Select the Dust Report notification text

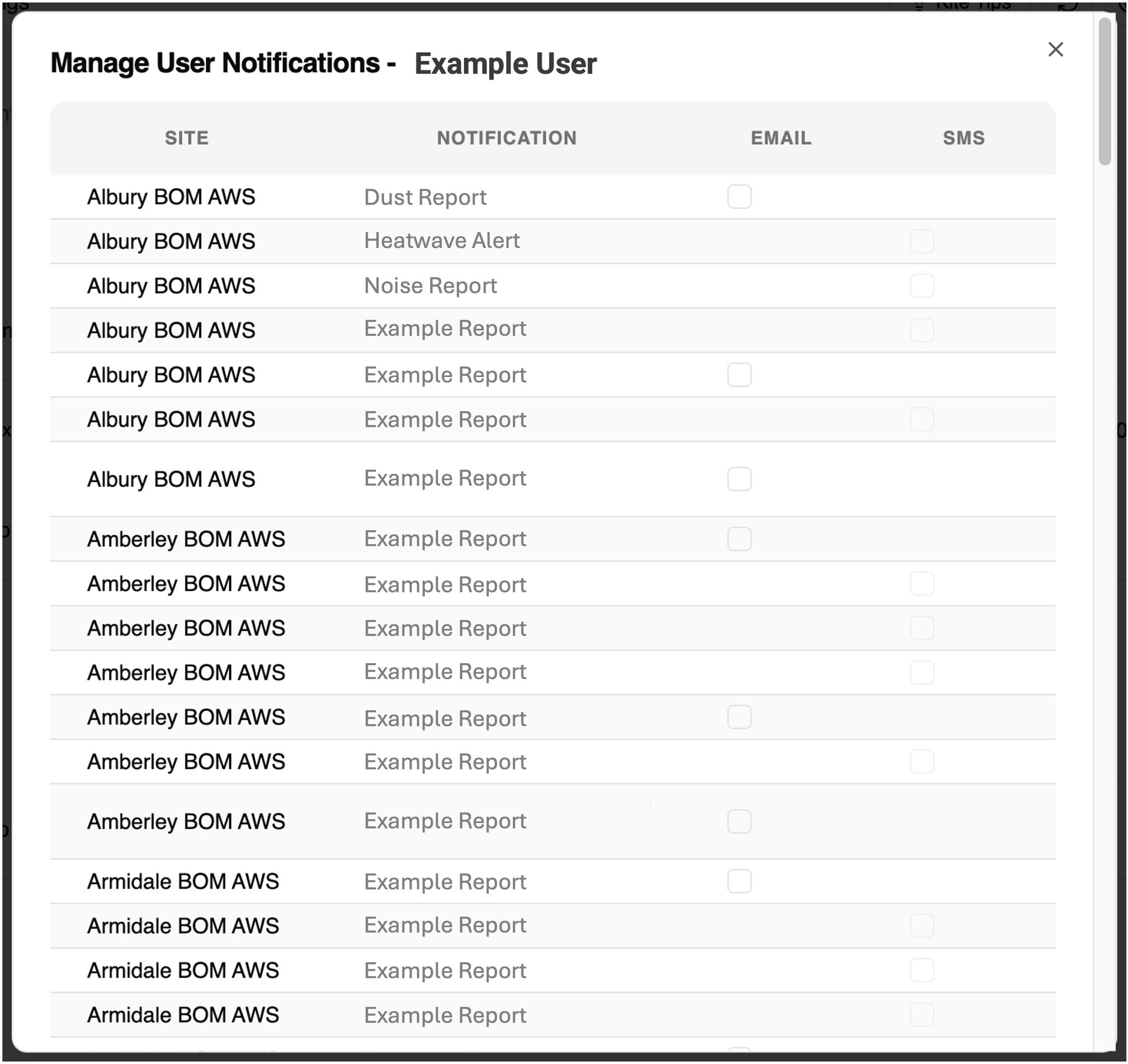[x=425, y=197]
